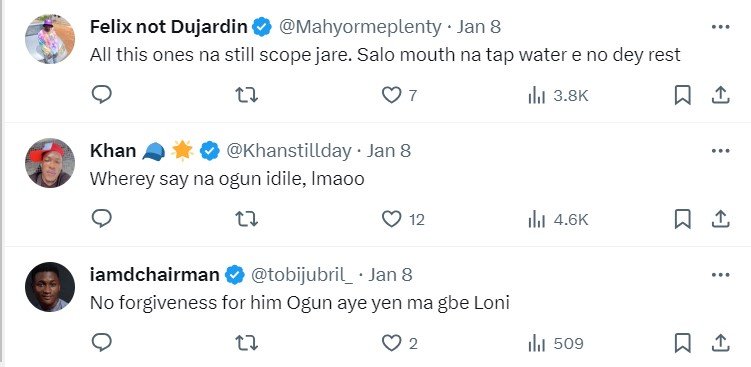This screenshot has height=367, width=751.
Task: View Khan's tweet 4.6K view stats
Action: click(558, 219)
